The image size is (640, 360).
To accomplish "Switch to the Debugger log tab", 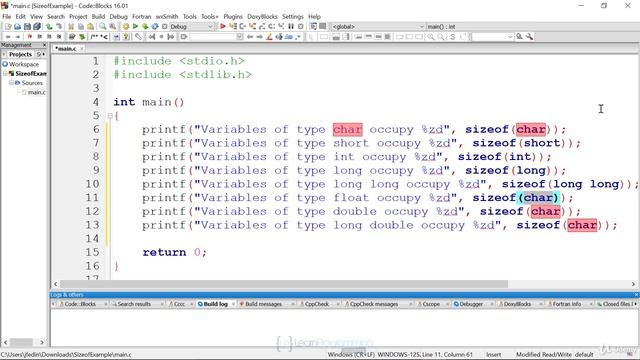I will click(471, 304).
